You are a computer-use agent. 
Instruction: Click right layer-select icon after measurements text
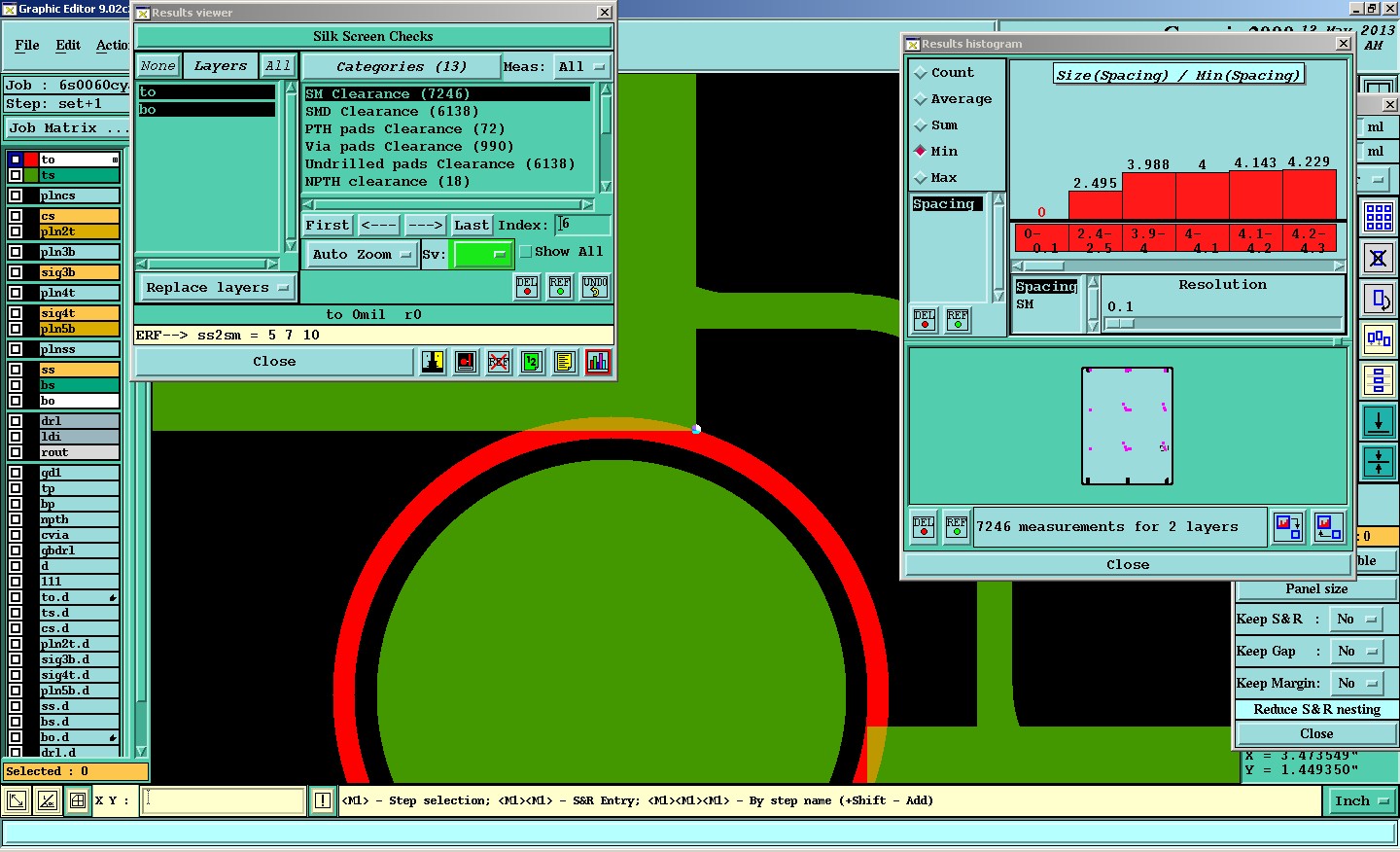(1328, 527)
